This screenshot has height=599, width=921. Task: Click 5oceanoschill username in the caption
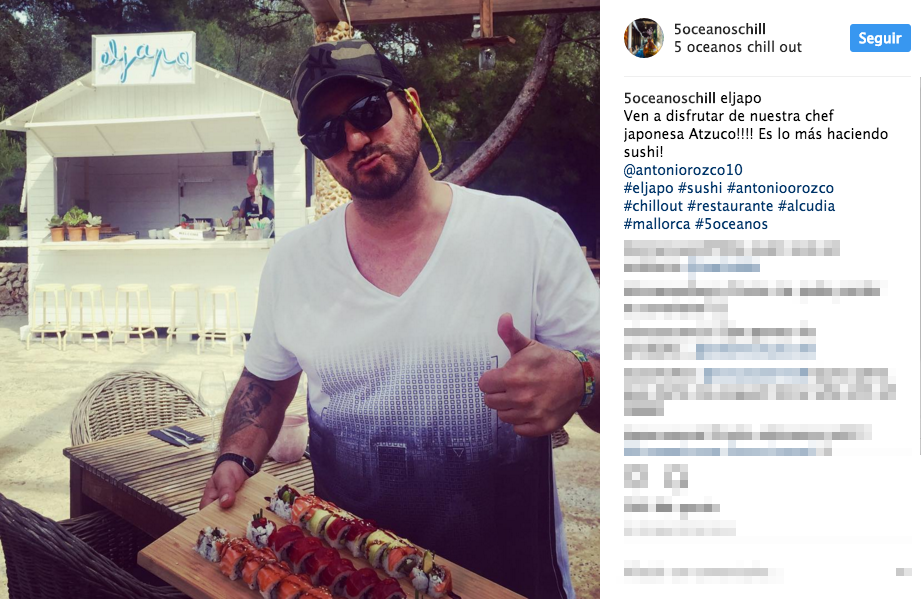669,97
